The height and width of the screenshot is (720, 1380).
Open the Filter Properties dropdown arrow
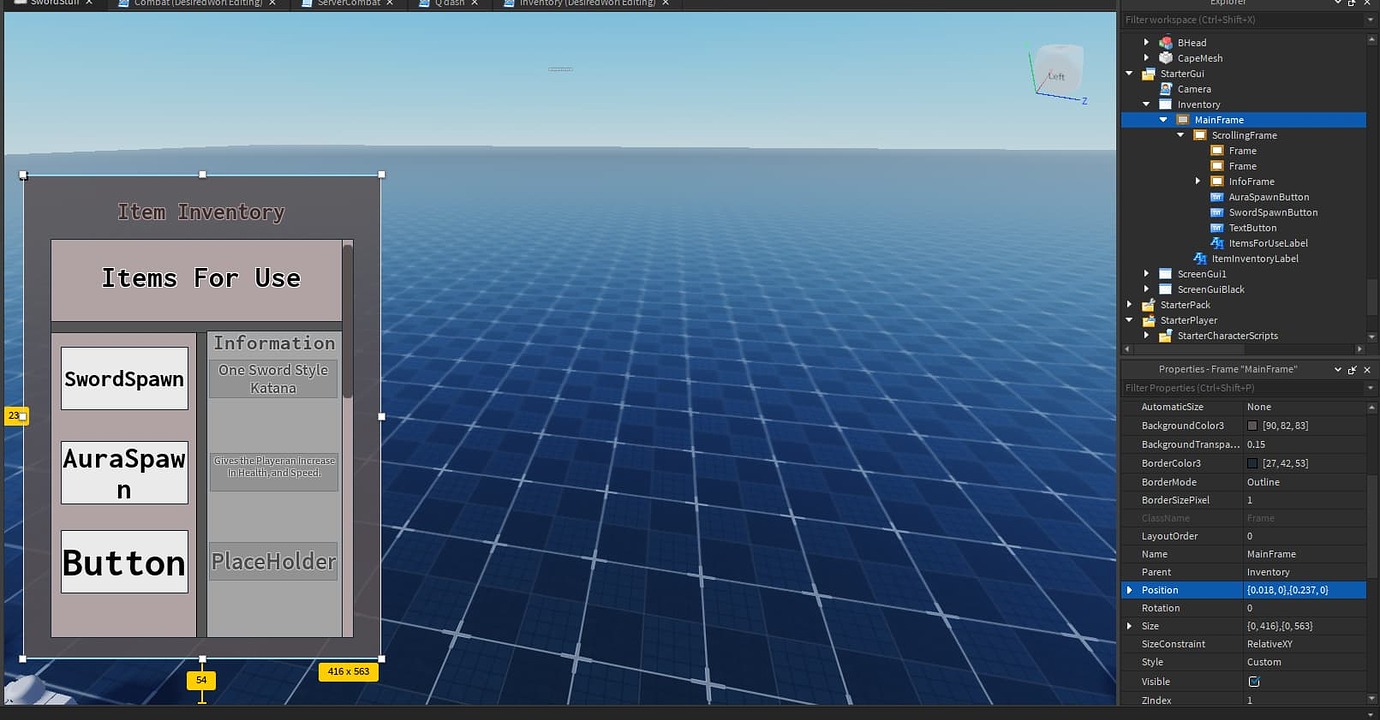tap(1371, 388)
